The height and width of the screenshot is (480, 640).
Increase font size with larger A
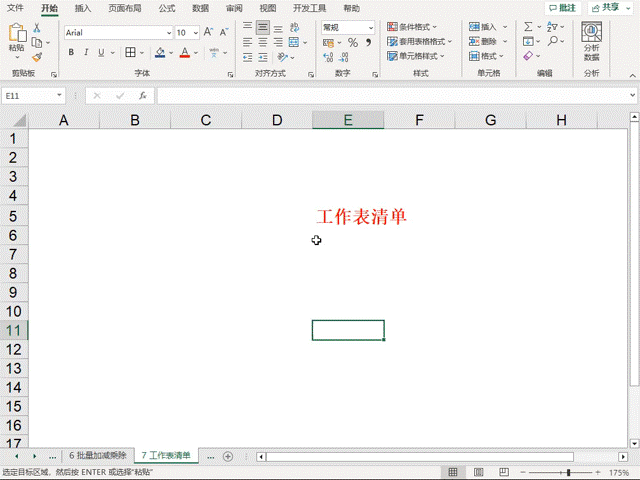[x=208, y=32]
